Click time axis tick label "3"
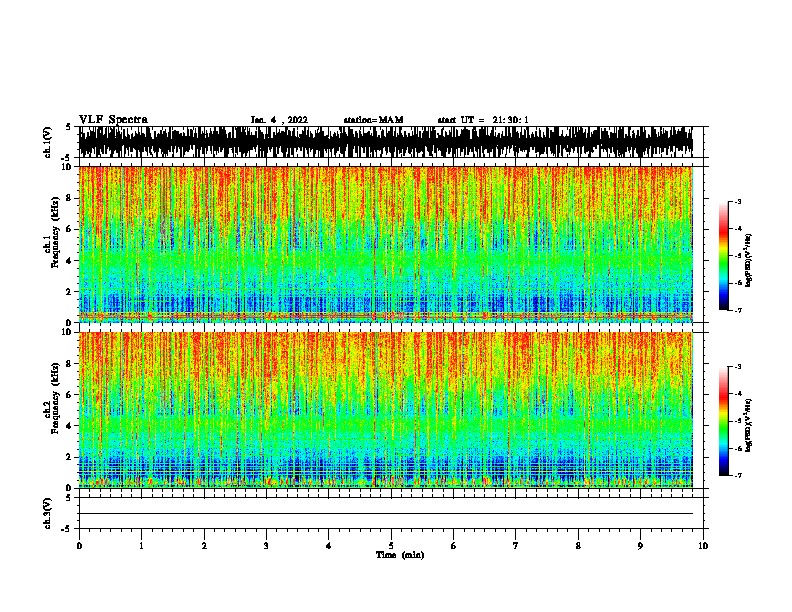This screenshot has width=792, height=612. (266, 546)
